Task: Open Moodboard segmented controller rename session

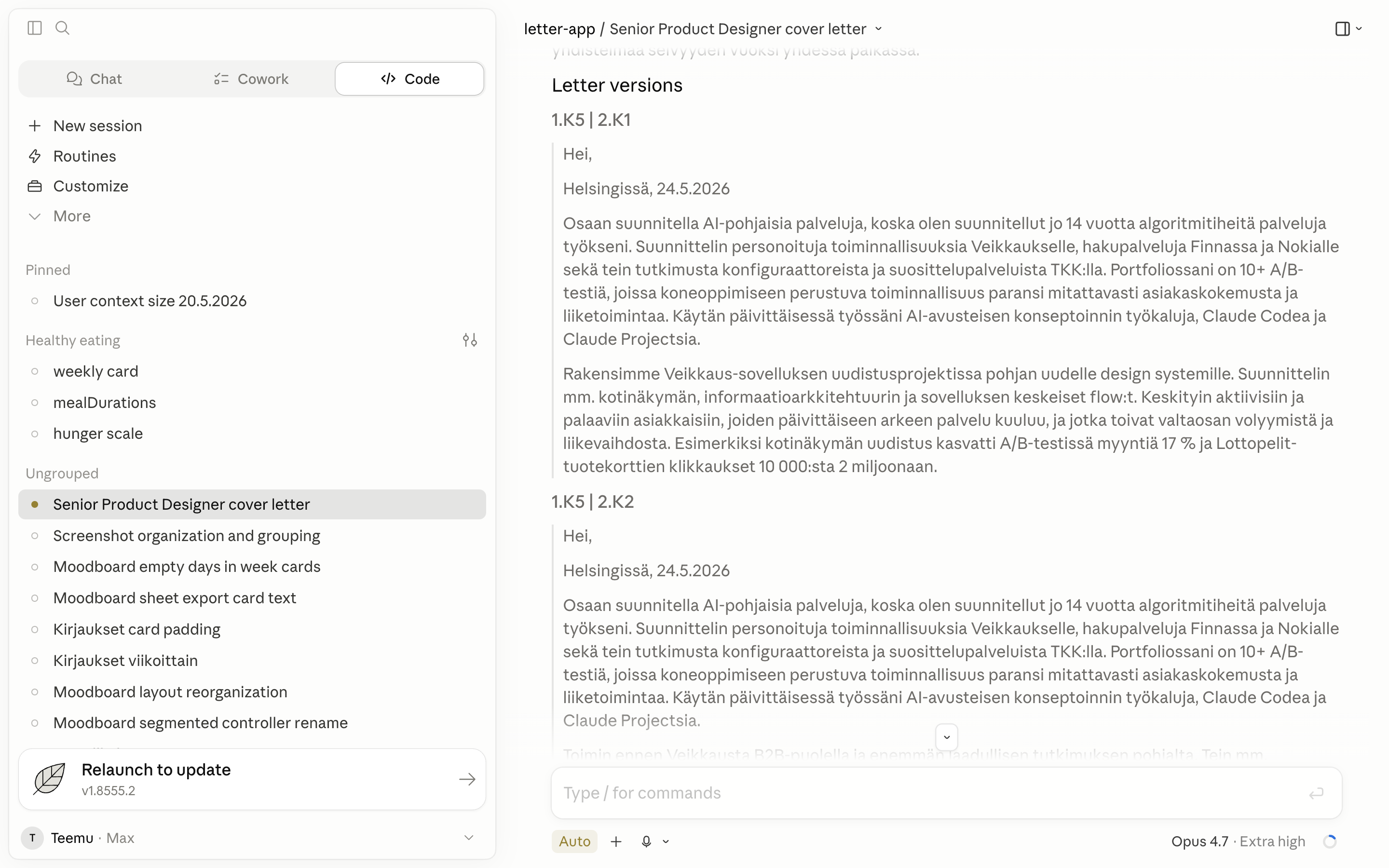Action: 252,723
